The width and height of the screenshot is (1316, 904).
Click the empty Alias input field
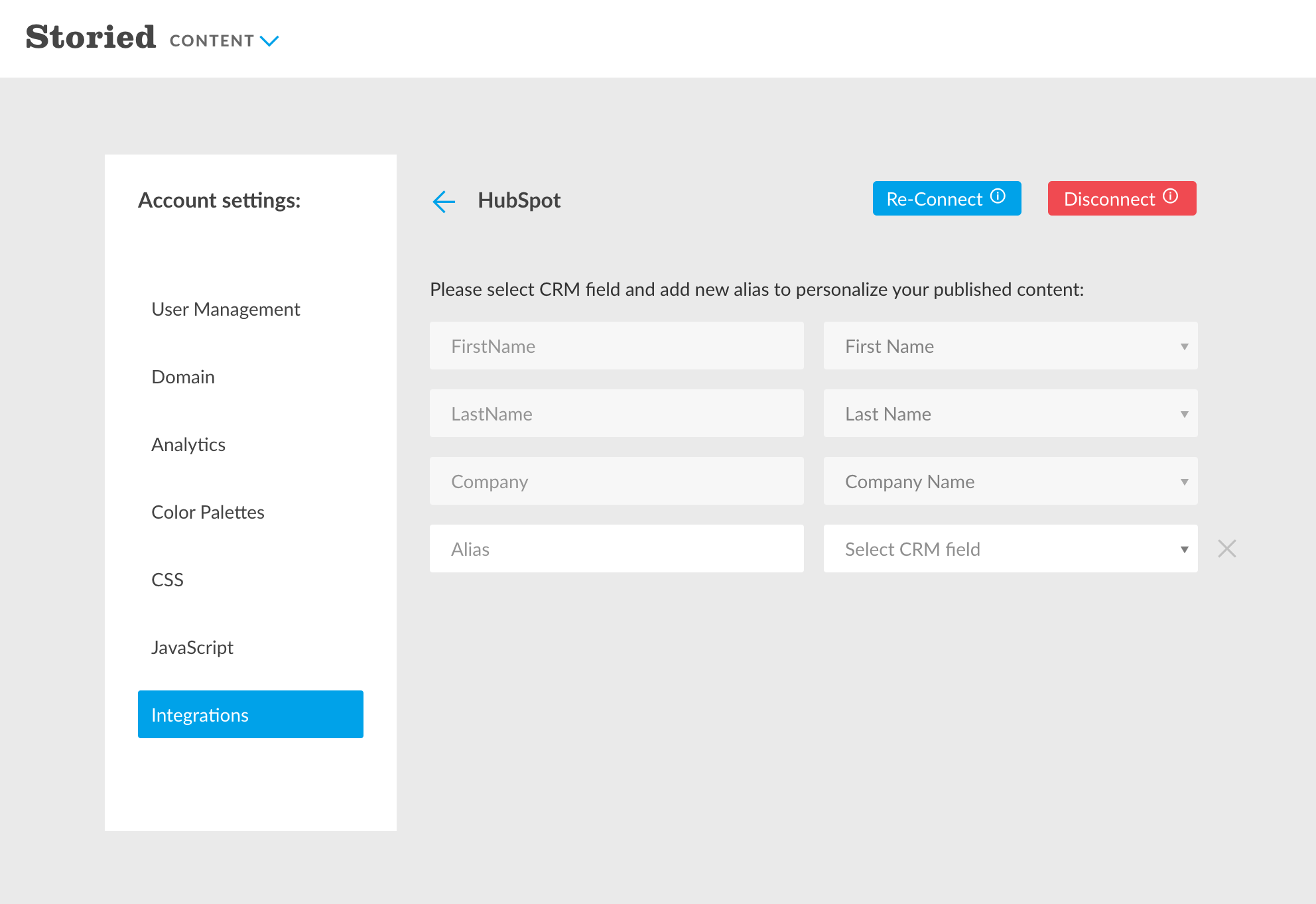pos(616,549)
